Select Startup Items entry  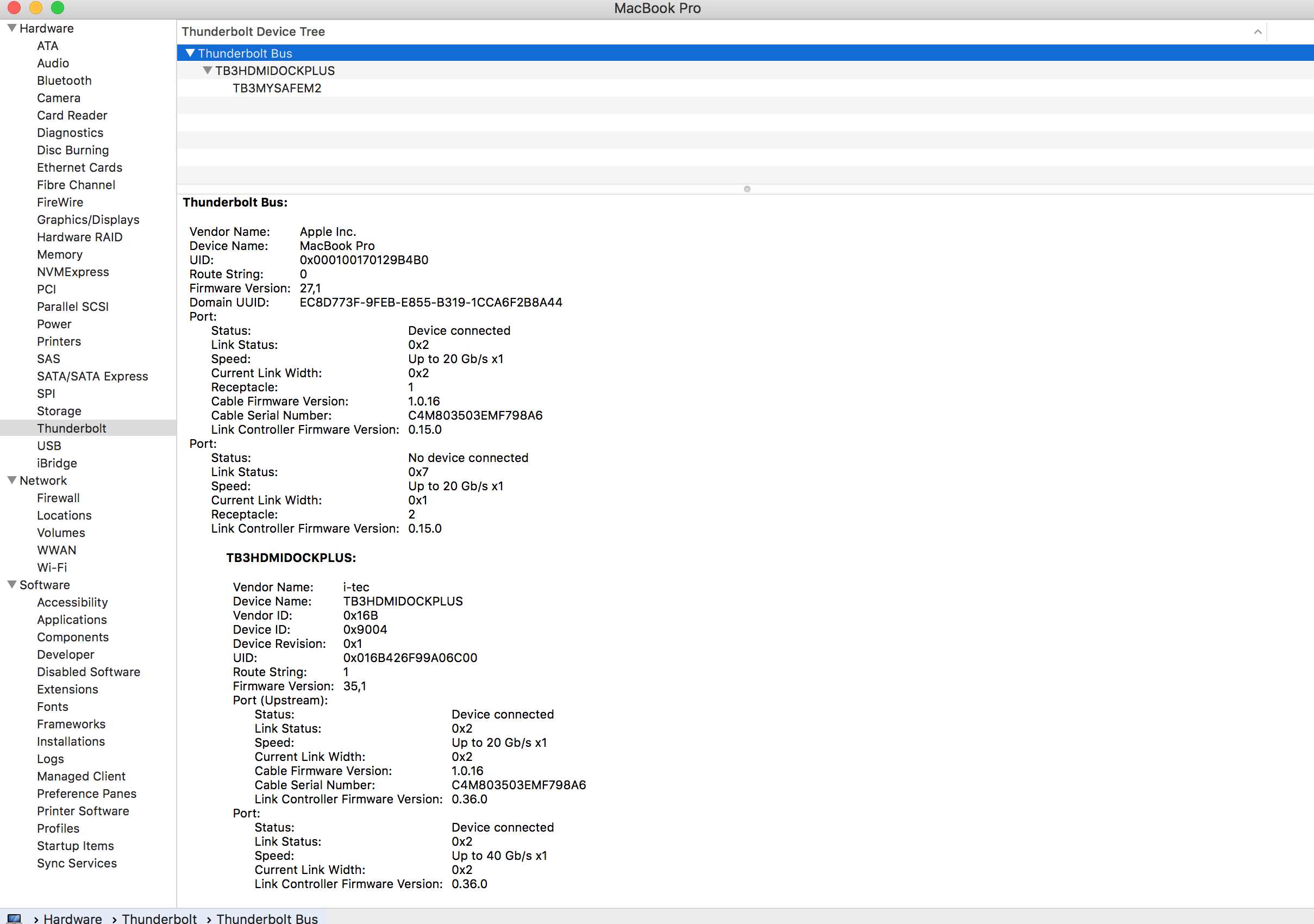tap(76, 846)
